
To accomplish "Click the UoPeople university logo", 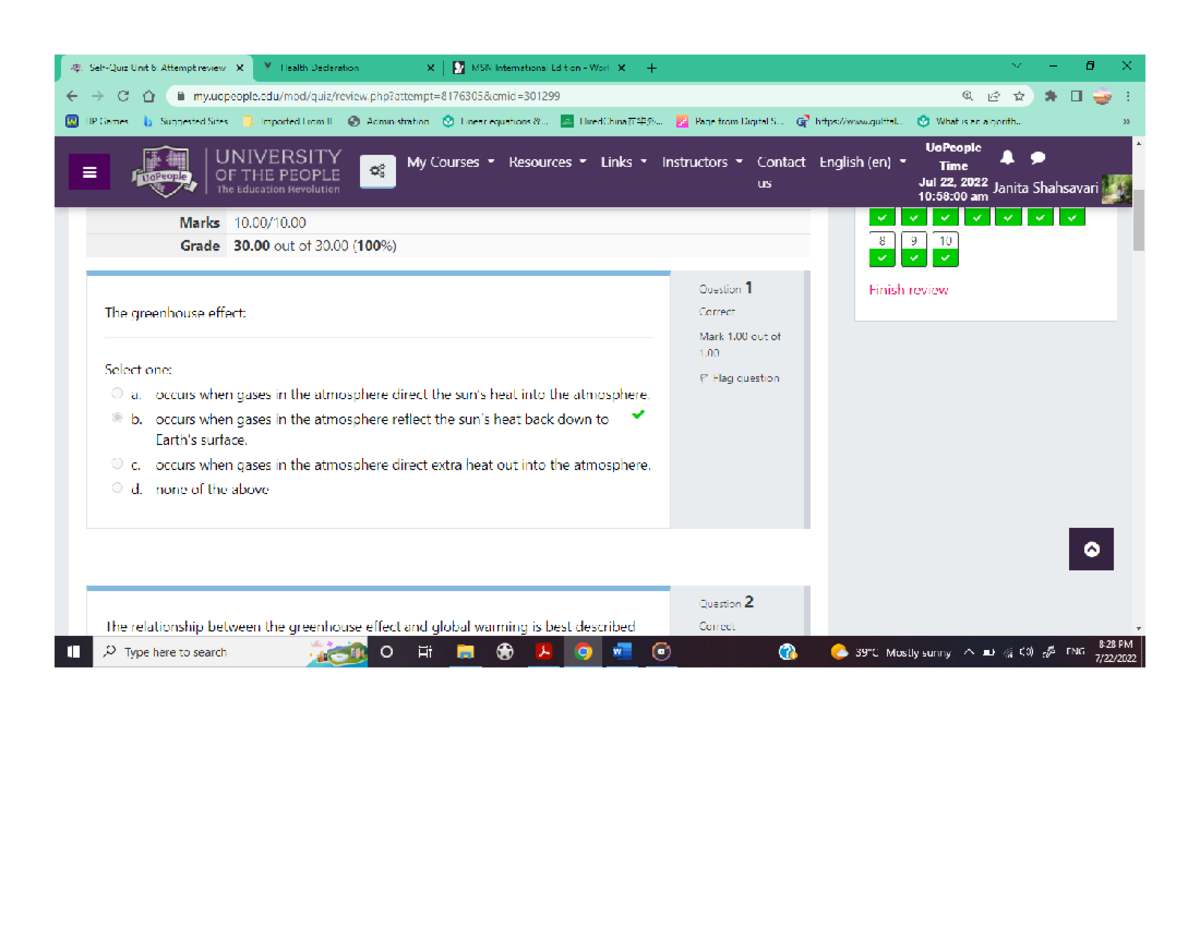I will coord(163,170).
